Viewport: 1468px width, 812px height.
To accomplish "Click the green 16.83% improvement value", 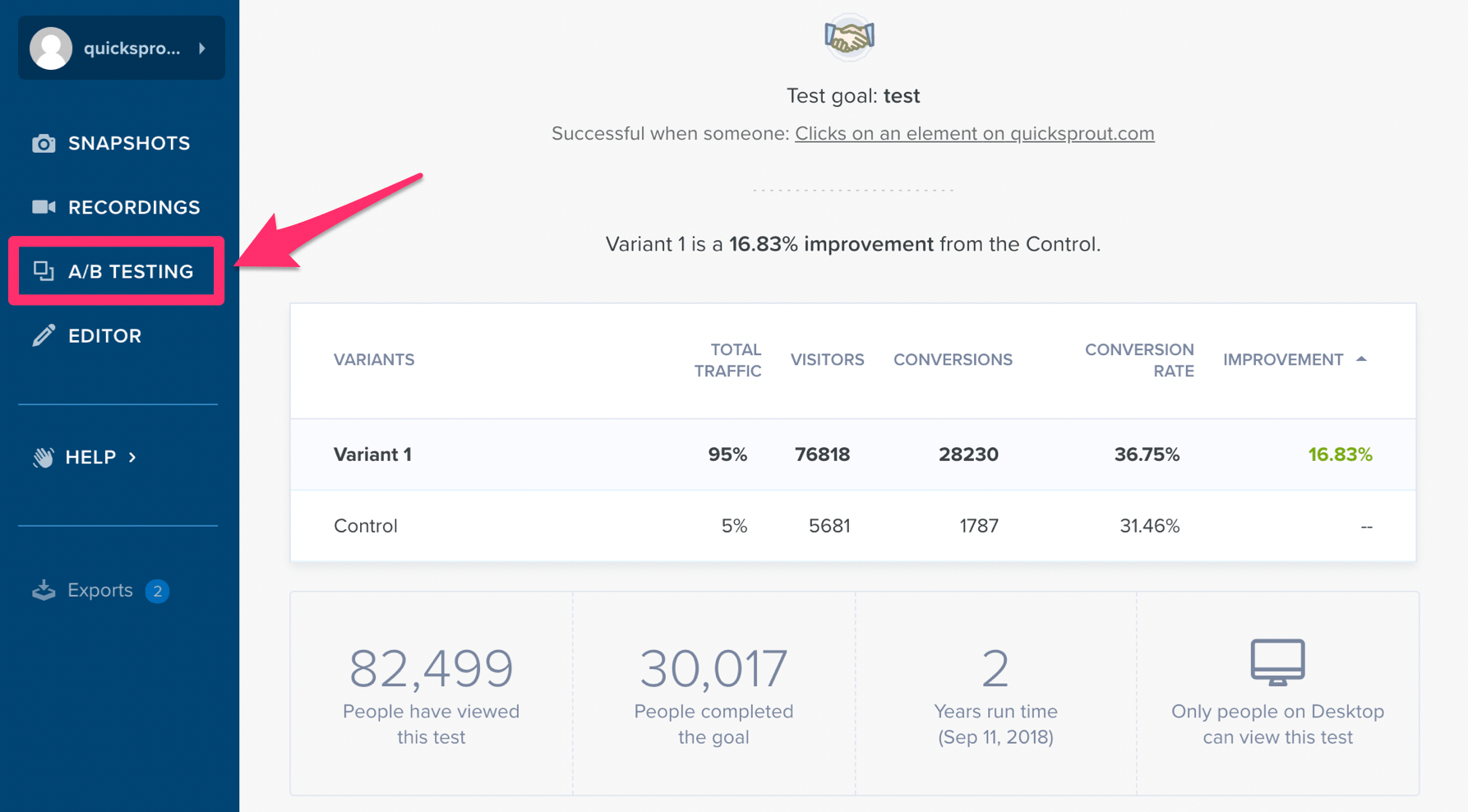I will (1341, 454).
